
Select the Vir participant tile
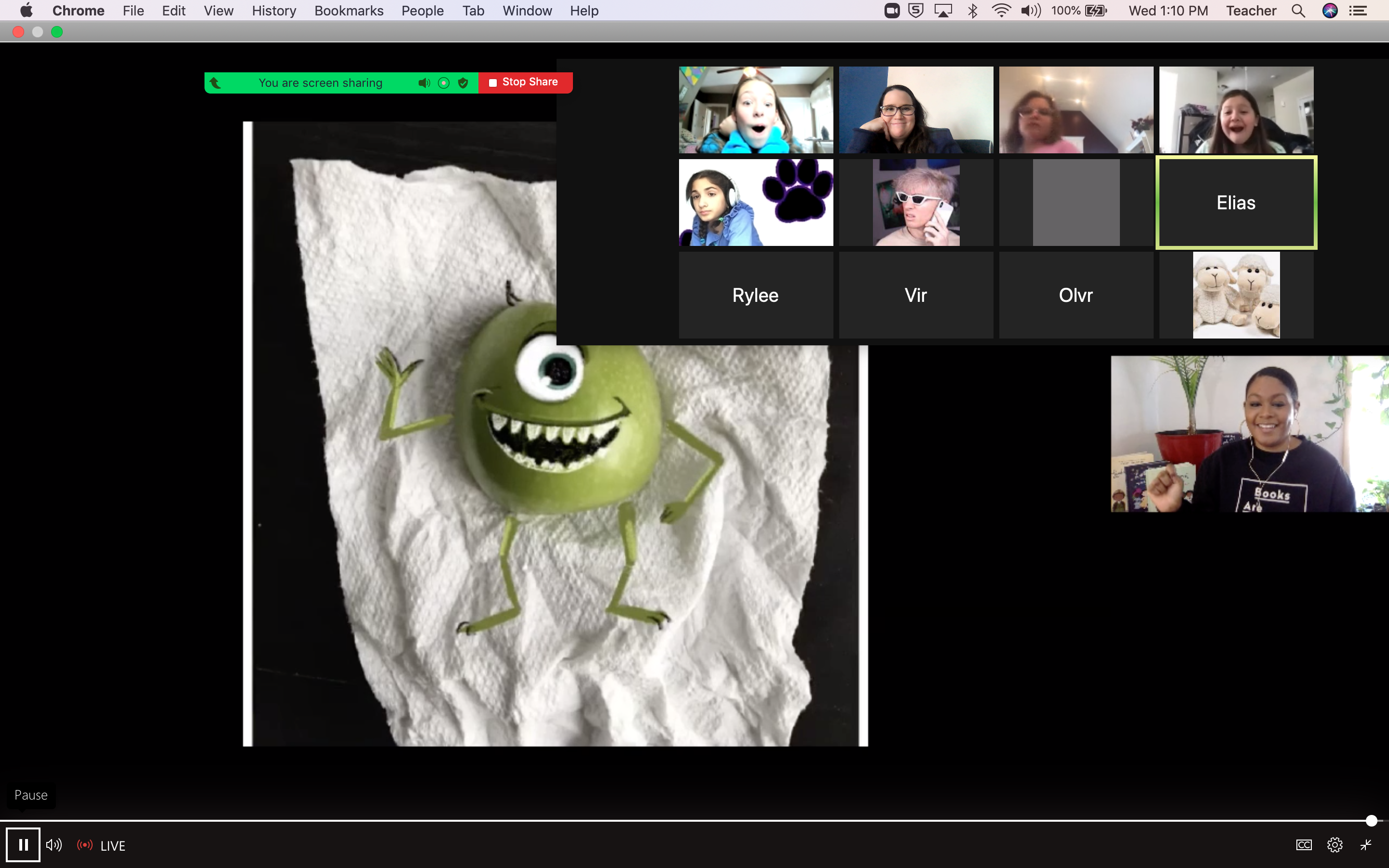[x=916, y=295]
